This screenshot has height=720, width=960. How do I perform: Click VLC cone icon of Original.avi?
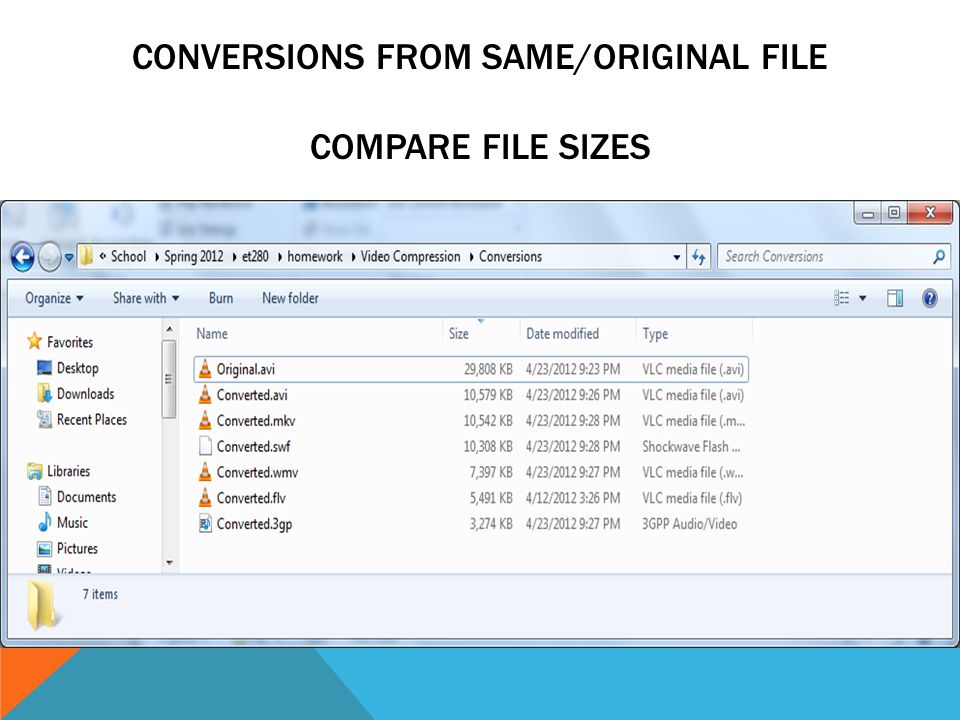click(205, 369)
